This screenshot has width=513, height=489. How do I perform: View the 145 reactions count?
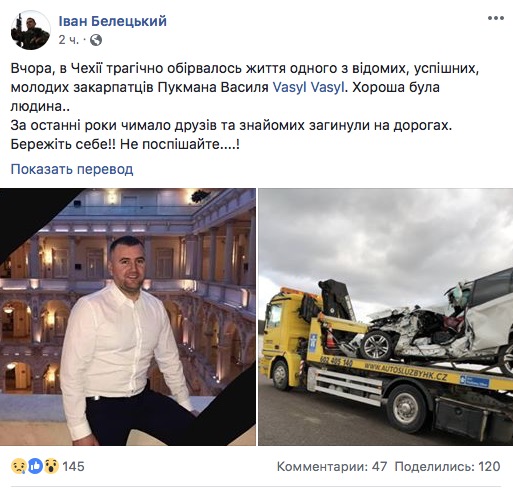click(73, 466)
